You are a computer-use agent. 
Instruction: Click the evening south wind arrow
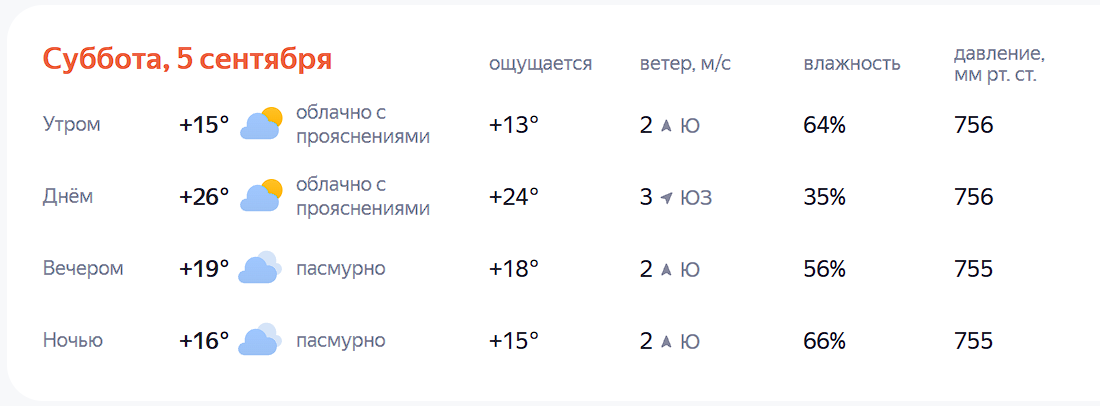666,269
